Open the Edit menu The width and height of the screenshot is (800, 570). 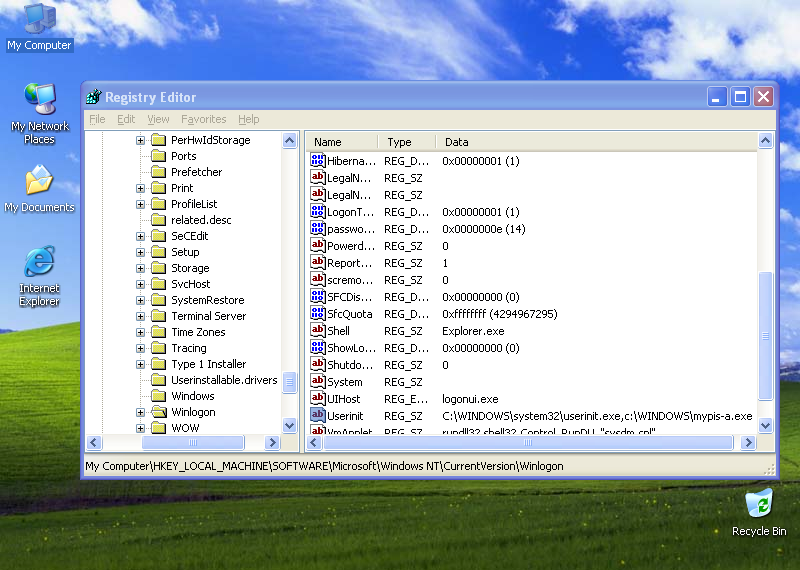coord(126,119)
